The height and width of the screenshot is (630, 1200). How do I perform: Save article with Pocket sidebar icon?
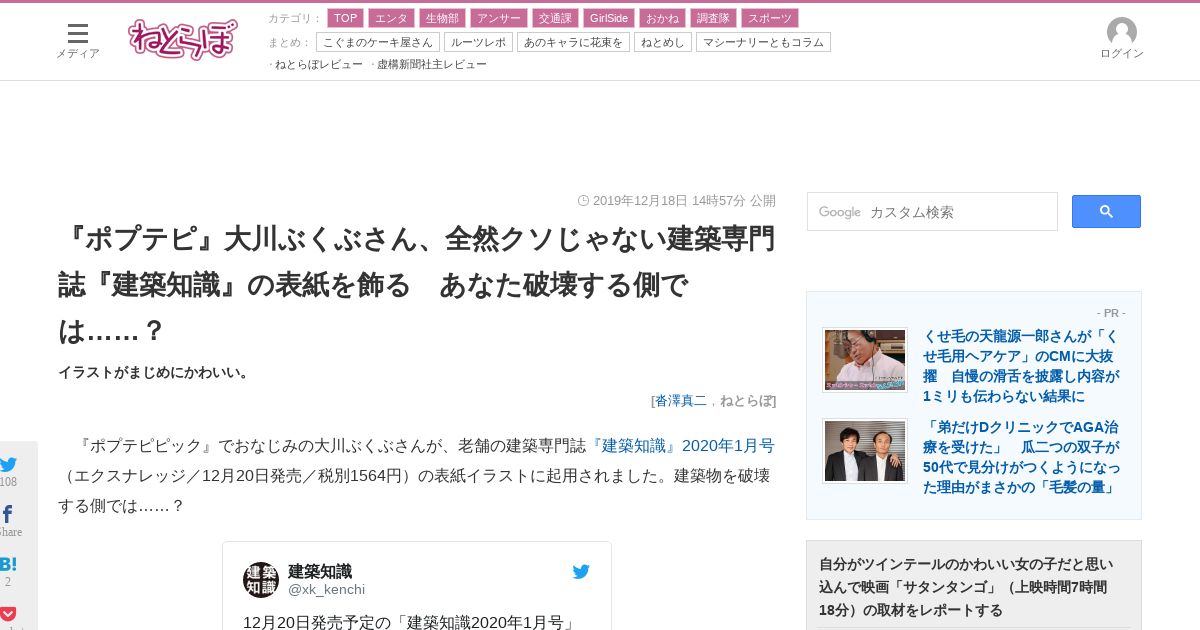tap(8, 614)
